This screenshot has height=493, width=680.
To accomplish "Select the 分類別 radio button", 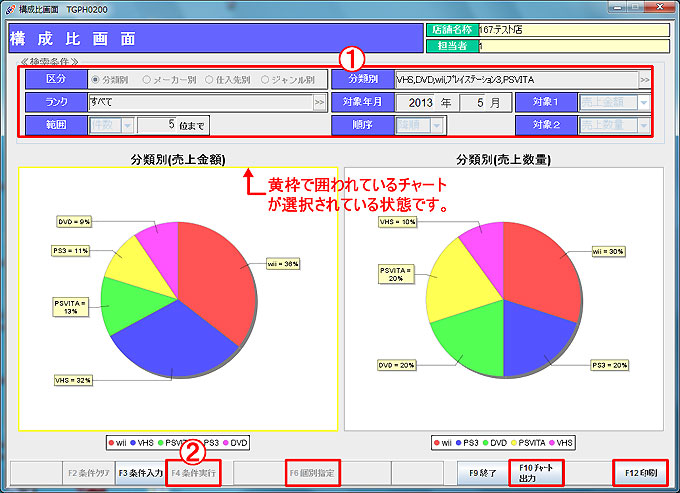I will (x=95, y=80).
